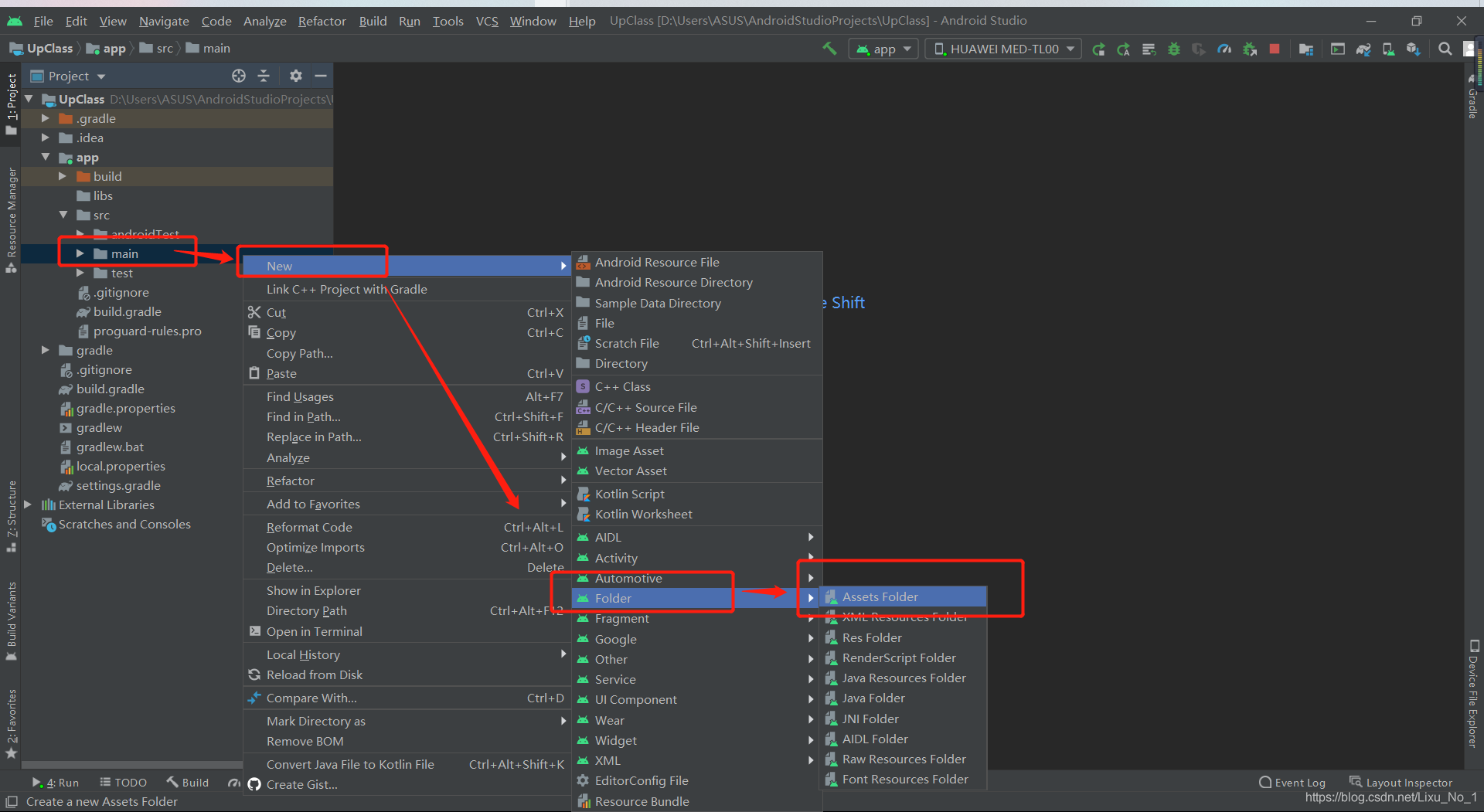
Task: Click the app breadcrumb
Action: [106, 49]
